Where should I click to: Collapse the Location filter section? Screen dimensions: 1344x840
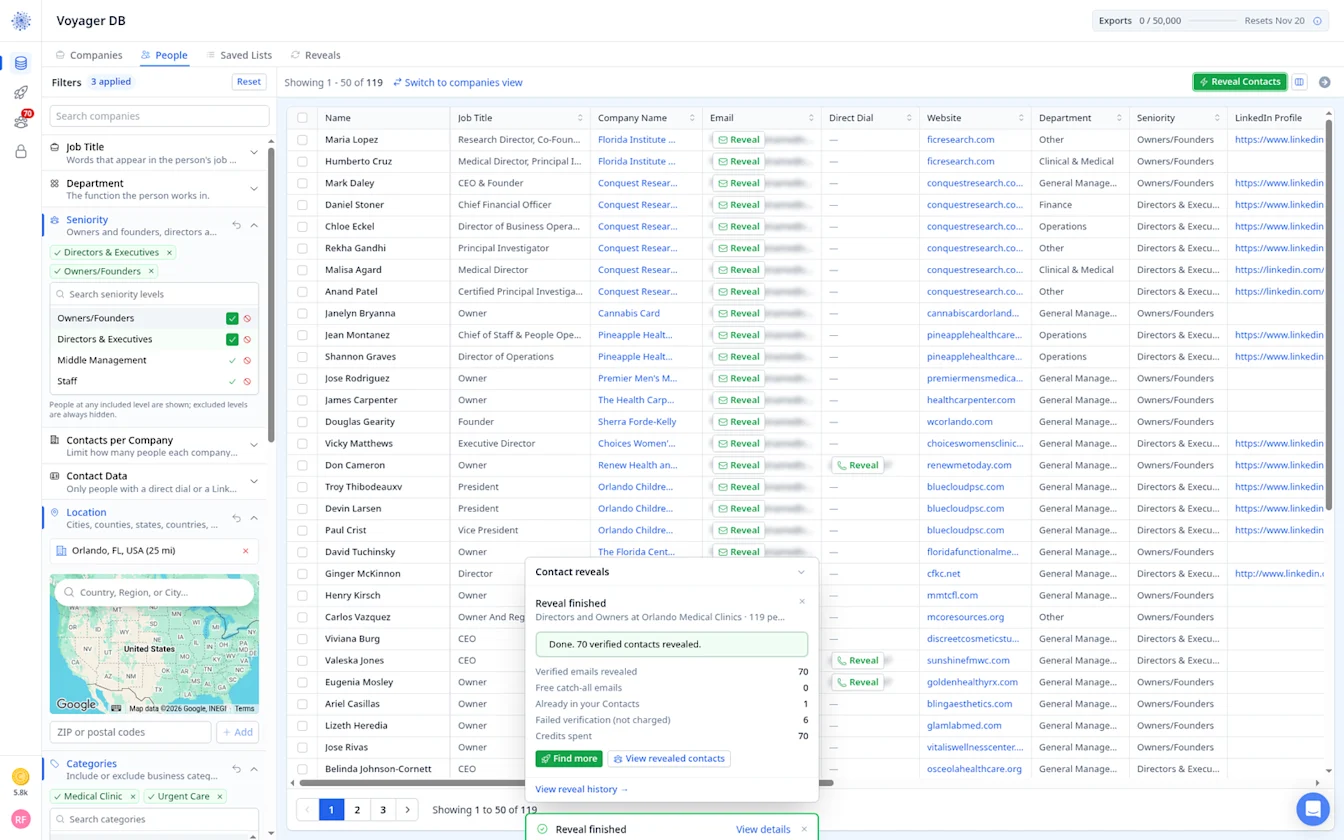pos(254,518)
